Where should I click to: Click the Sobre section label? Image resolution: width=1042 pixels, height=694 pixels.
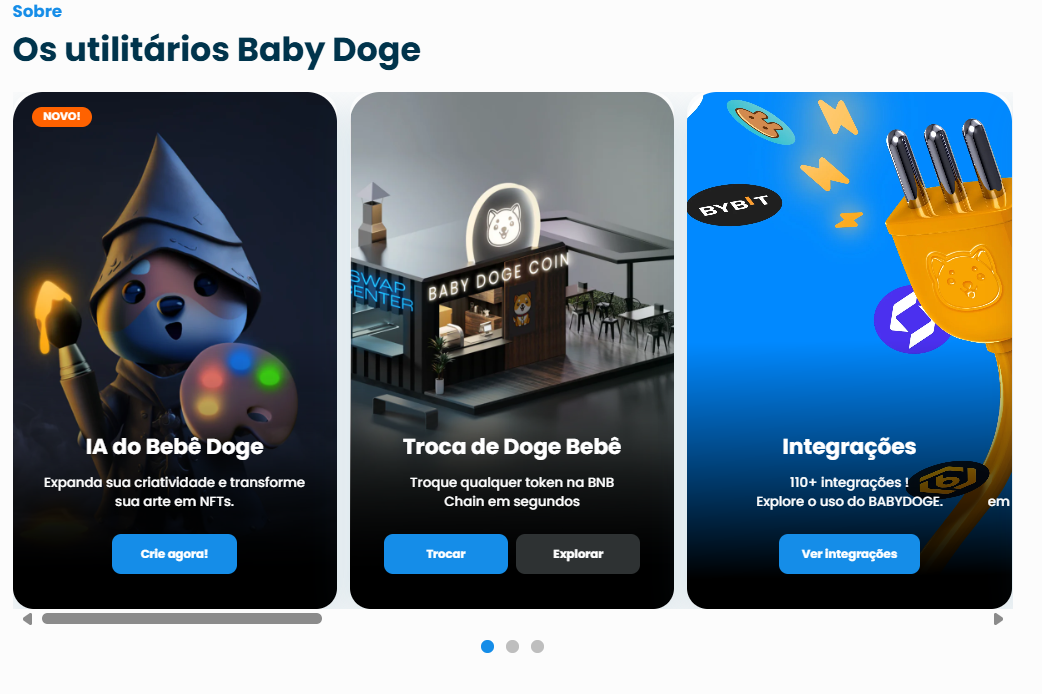point(37,11)
